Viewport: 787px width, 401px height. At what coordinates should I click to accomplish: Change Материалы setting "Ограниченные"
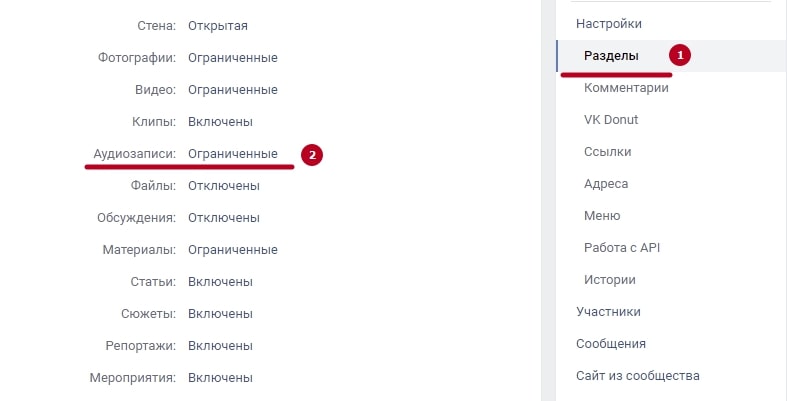(233, 250)
